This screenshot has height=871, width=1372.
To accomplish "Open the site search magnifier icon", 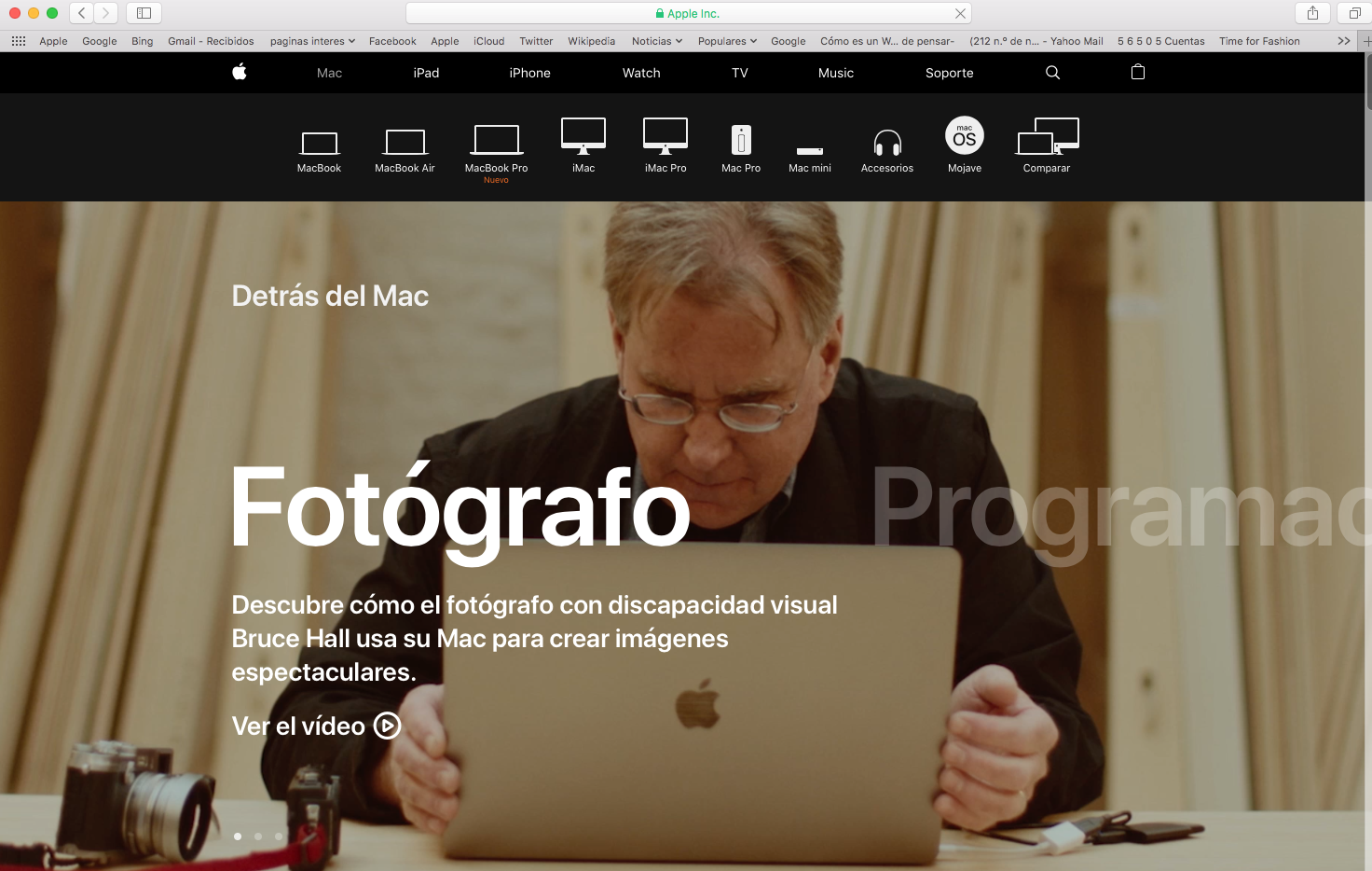I will (1052, 73).
